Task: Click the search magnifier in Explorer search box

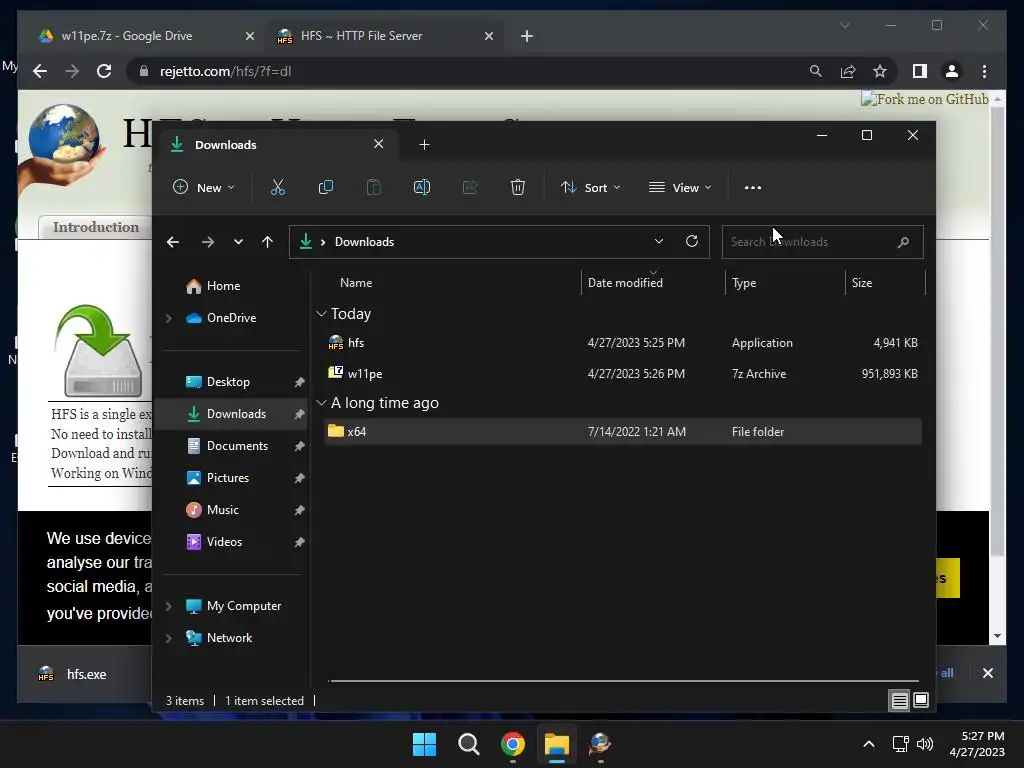Action: coord(903,242)
